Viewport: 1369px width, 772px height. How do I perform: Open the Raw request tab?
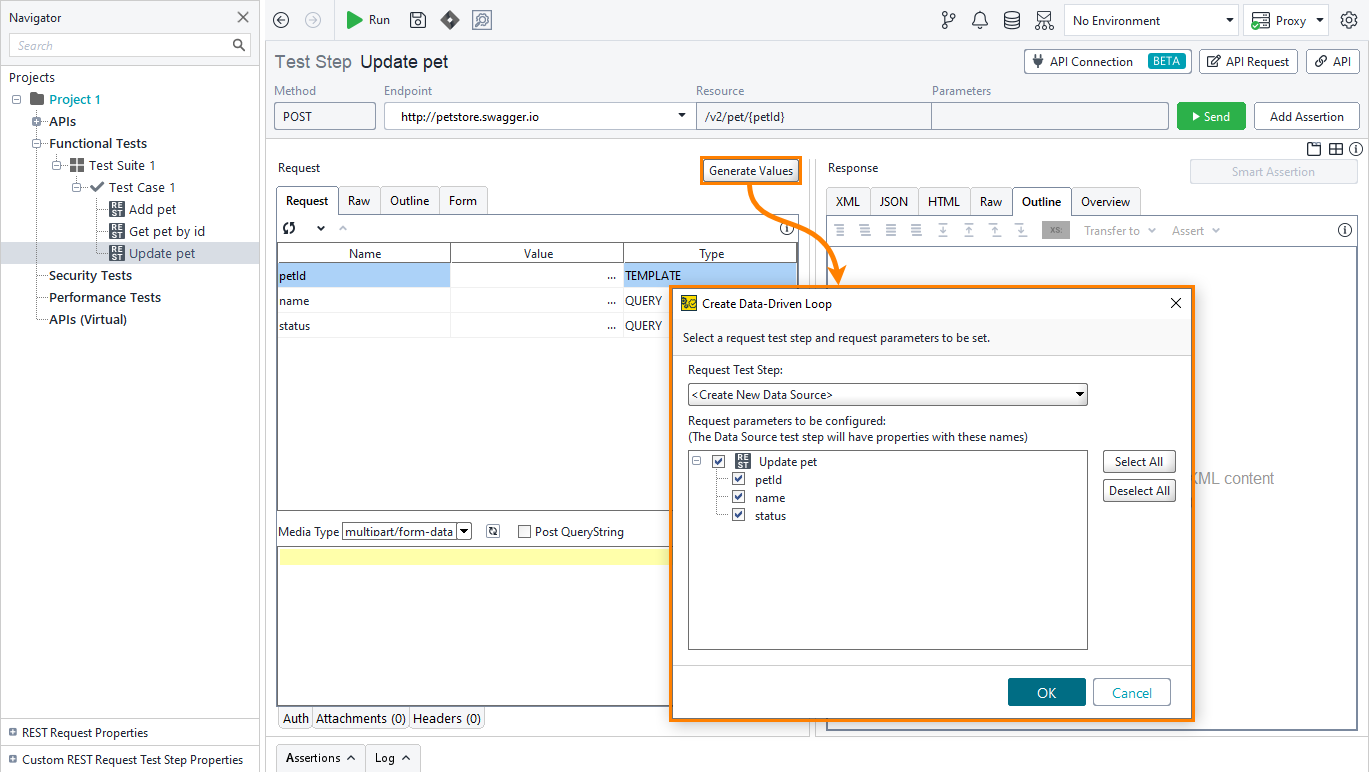[x=359, y=201]
